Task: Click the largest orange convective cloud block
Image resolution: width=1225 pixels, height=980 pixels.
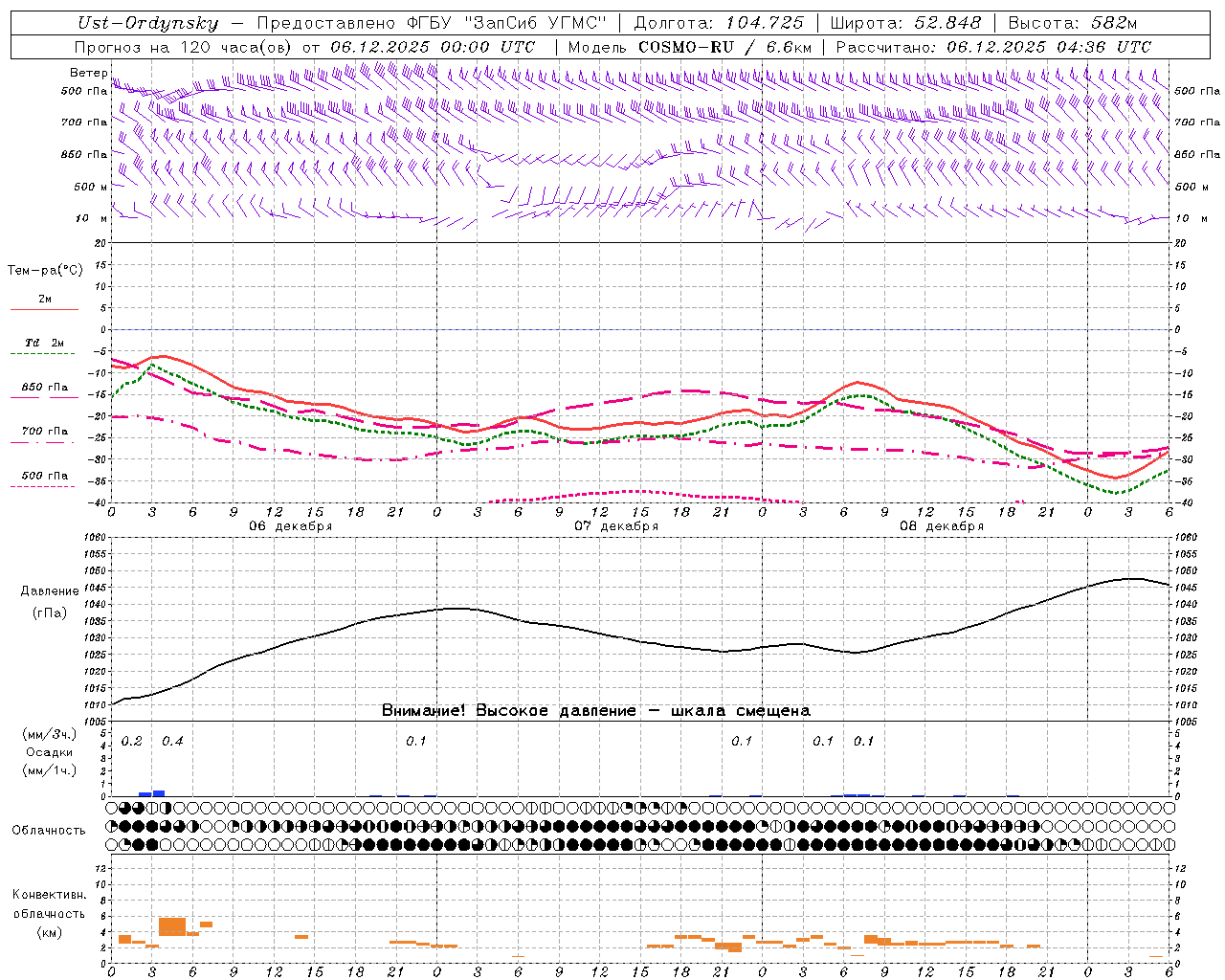Action: [172, 926]
